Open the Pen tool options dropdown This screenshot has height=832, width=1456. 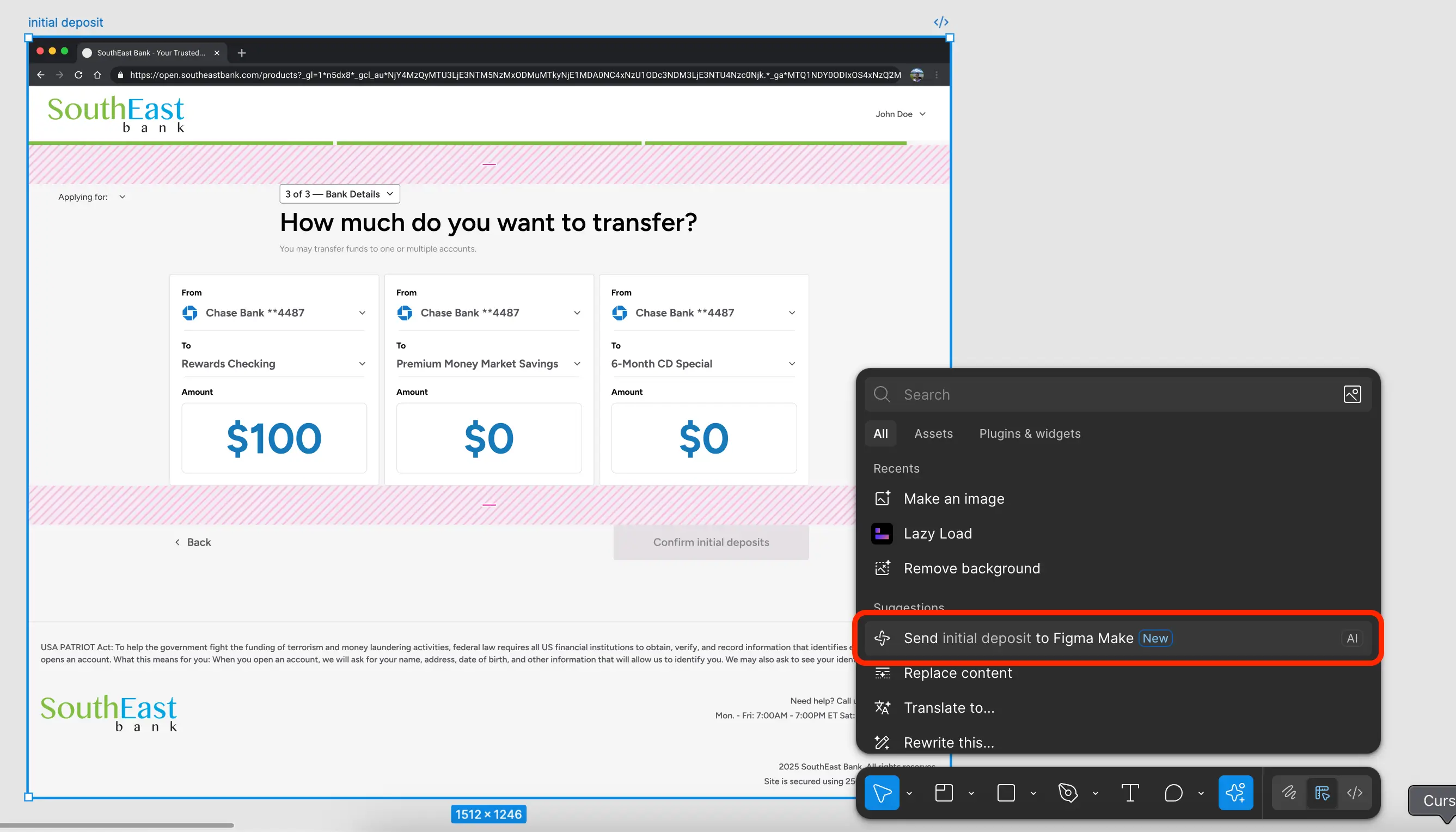[1095, 793]
